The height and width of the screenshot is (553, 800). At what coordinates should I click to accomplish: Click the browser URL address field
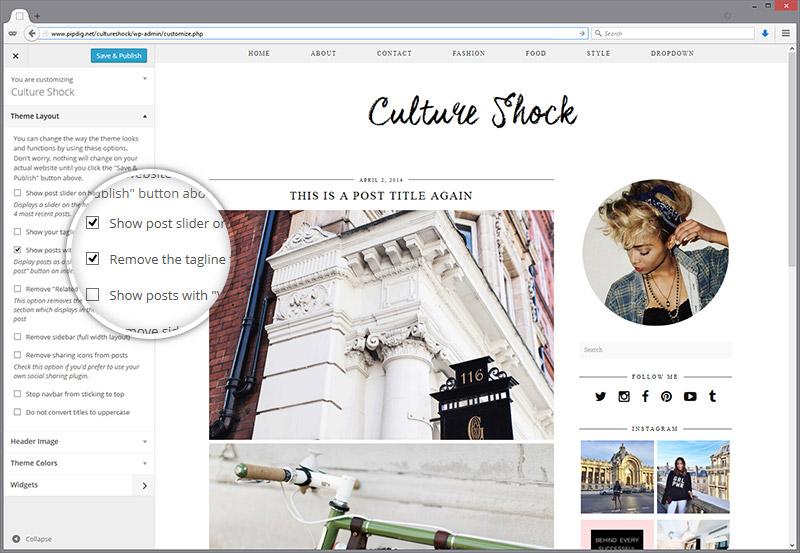[x=313, y=34]
